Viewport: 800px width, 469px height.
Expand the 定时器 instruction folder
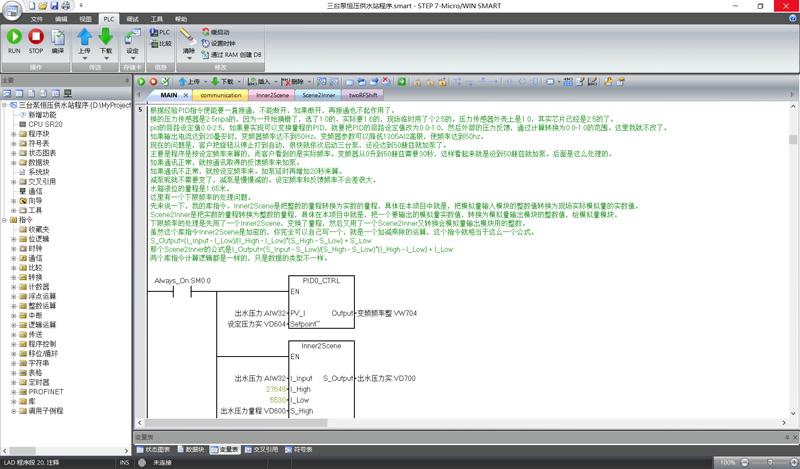click(x=14, y=382)
